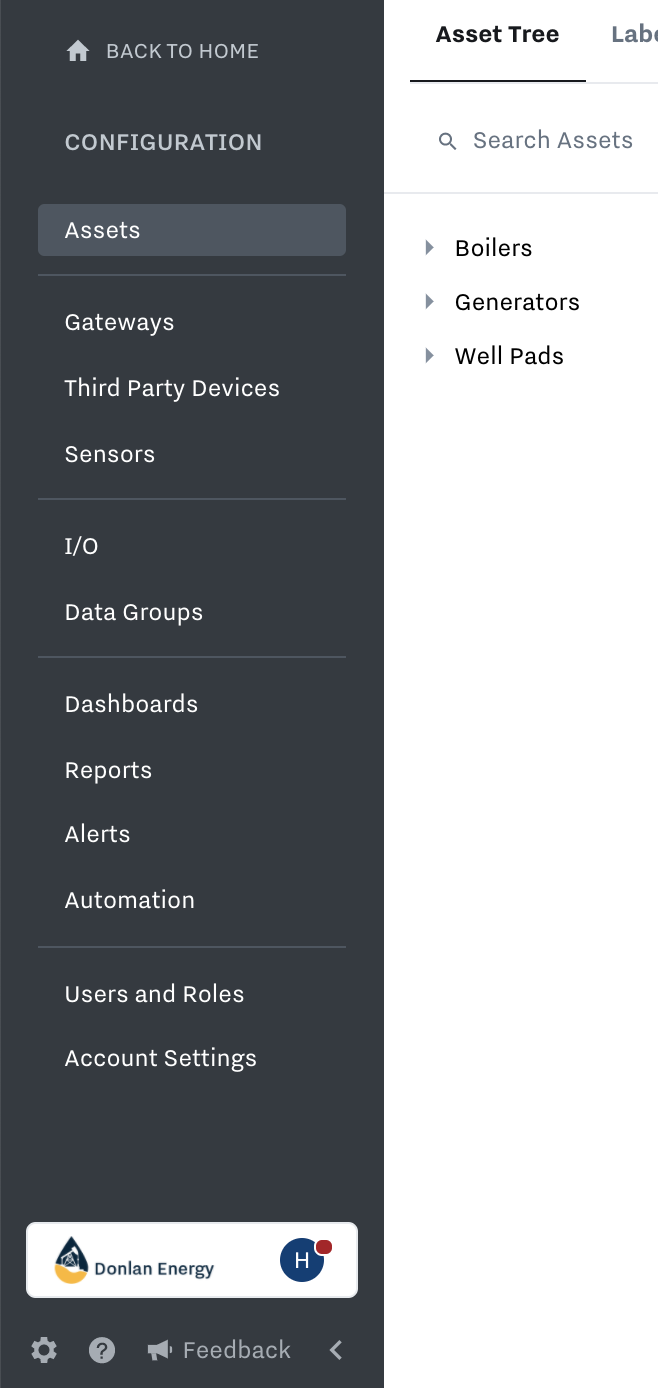Open Third Party Devices page

coord(172,388)
